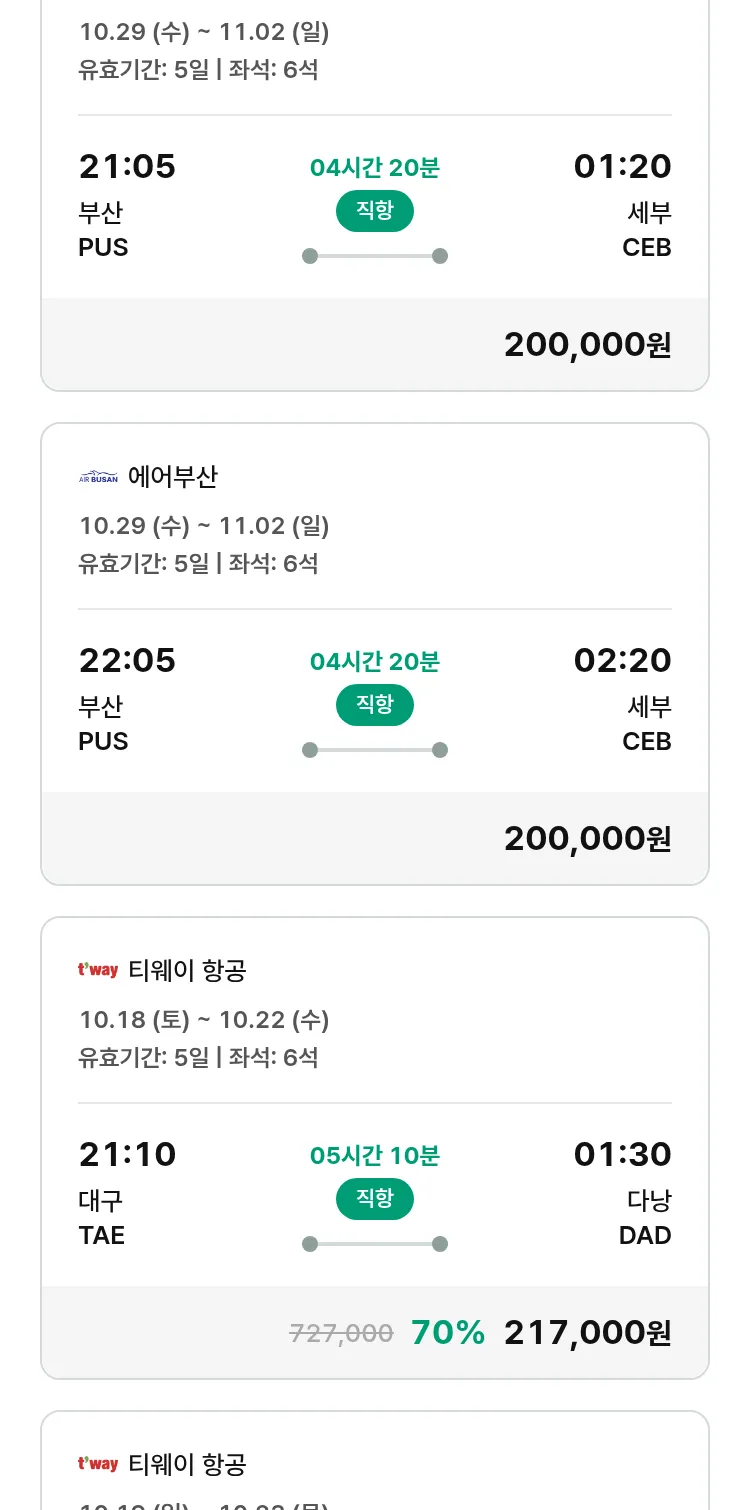Tap the Air Busan airline logo
750x1510 pixels.
[98, 478]
